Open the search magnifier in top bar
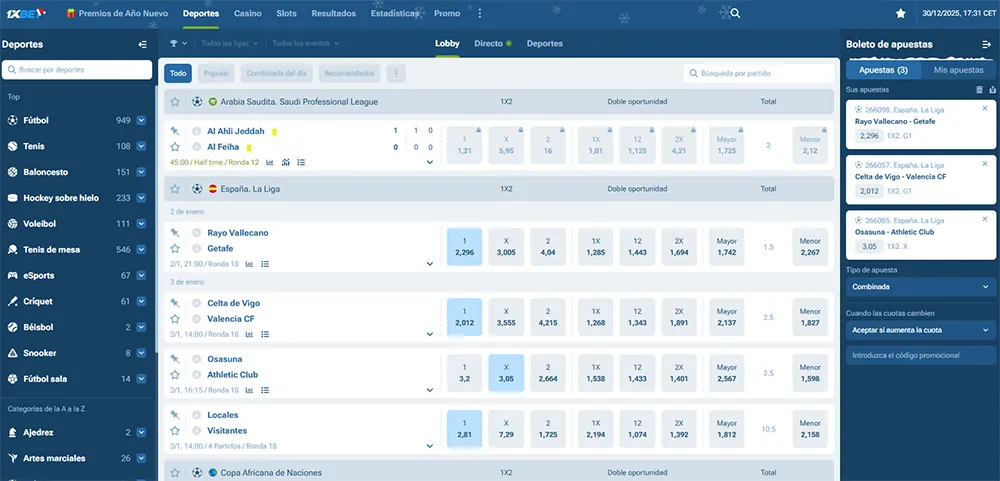Viewport: 1000px width, 481px height. pyautogui.click(x=735, y=13)
